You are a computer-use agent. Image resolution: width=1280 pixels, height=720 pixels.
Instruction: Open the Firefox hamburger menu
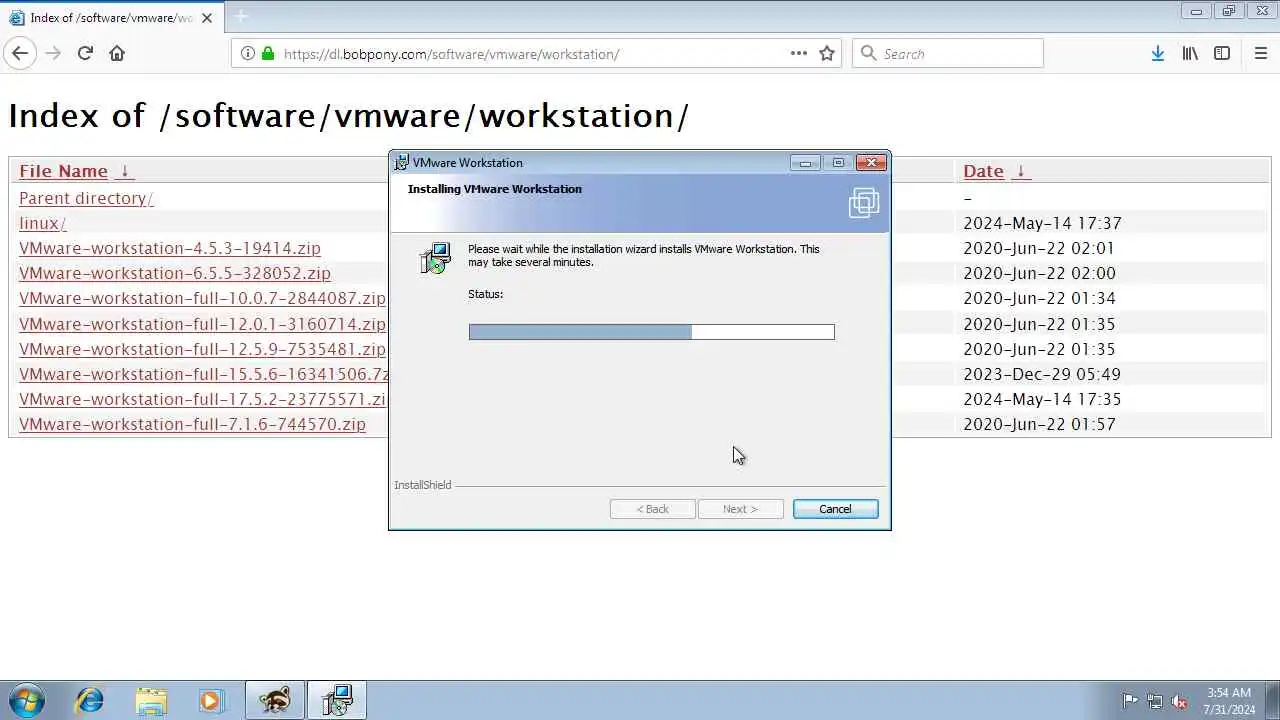coord(1260,54)
